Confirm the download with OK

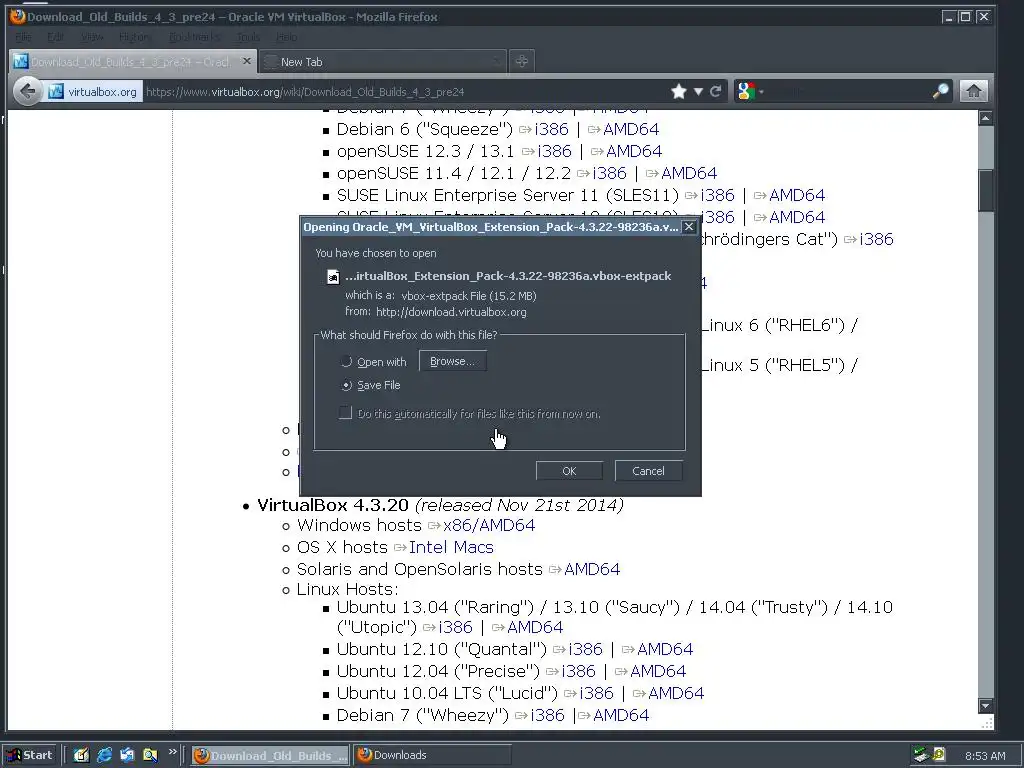(x=569, y=471)
